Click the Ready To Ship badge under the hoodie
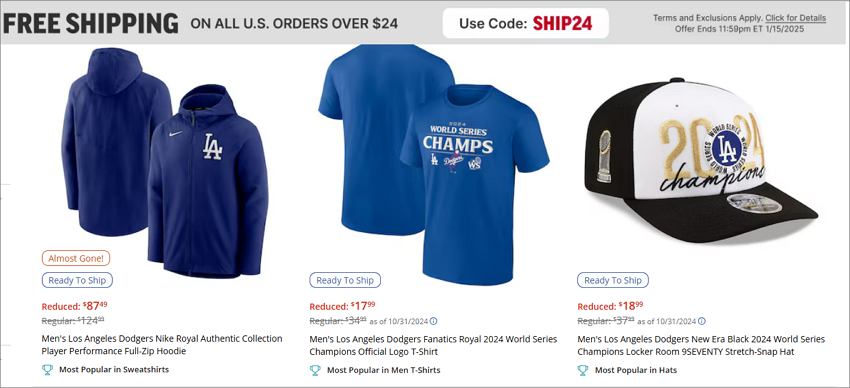 pyautogui.click(x=78, y=280)
